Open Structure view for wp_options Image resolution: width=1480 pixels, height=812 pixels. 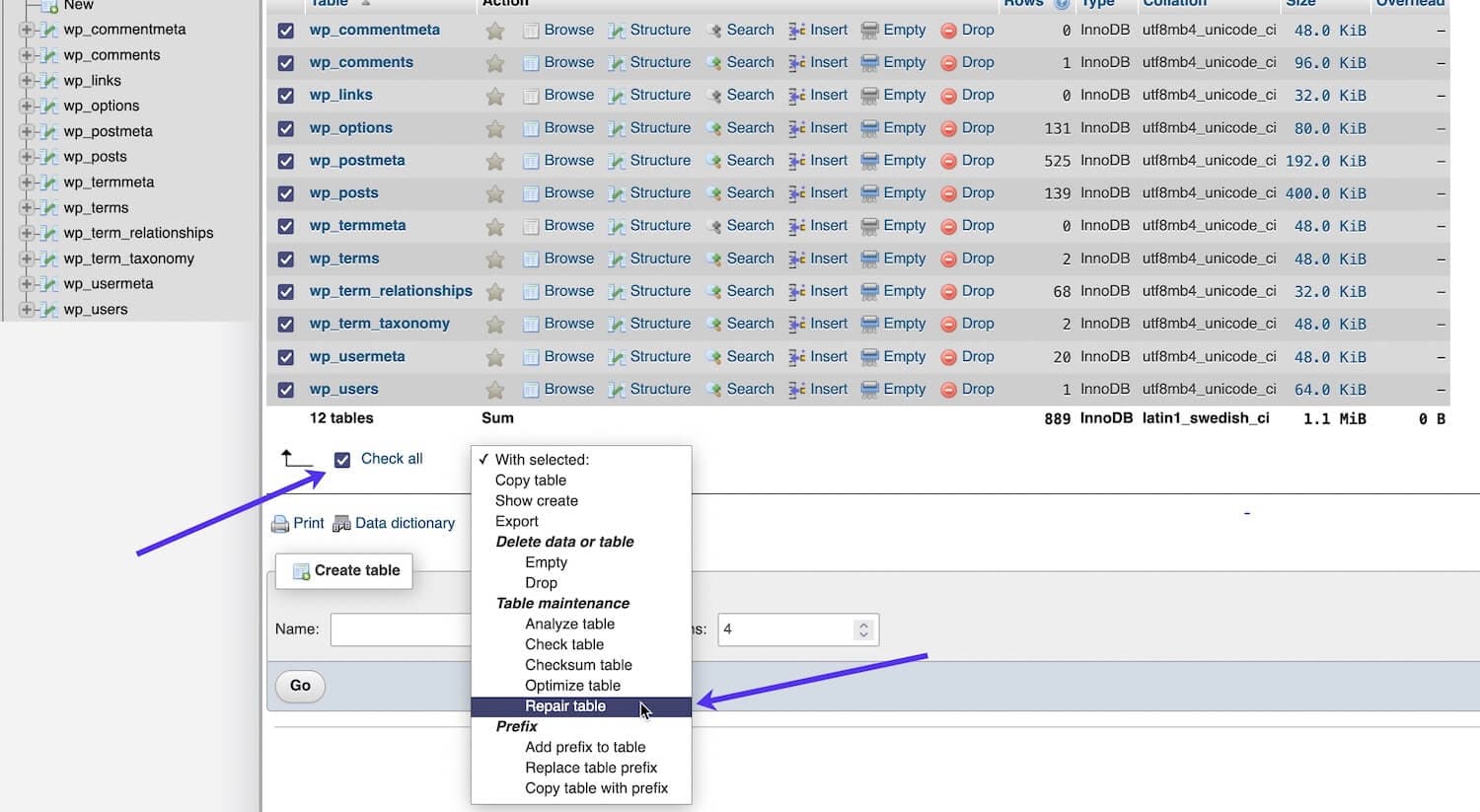(x=659, y=127)
